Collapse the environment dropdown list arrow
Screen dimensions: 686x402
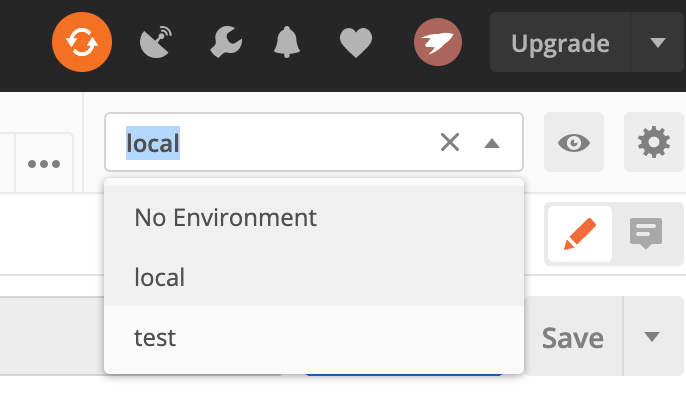pos(491,143)
